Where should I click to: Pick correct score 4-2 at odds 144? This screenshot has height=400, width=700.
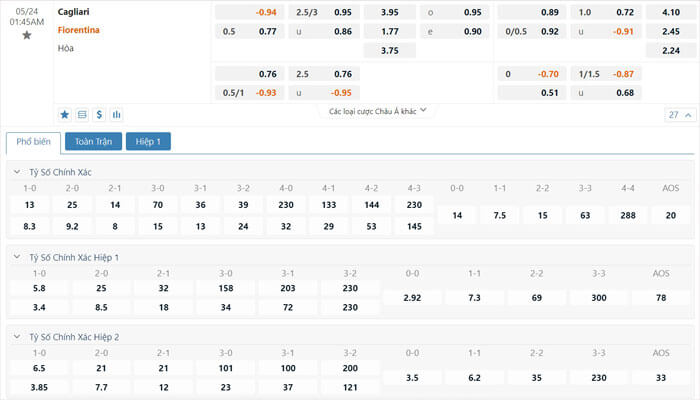[371, 205]
